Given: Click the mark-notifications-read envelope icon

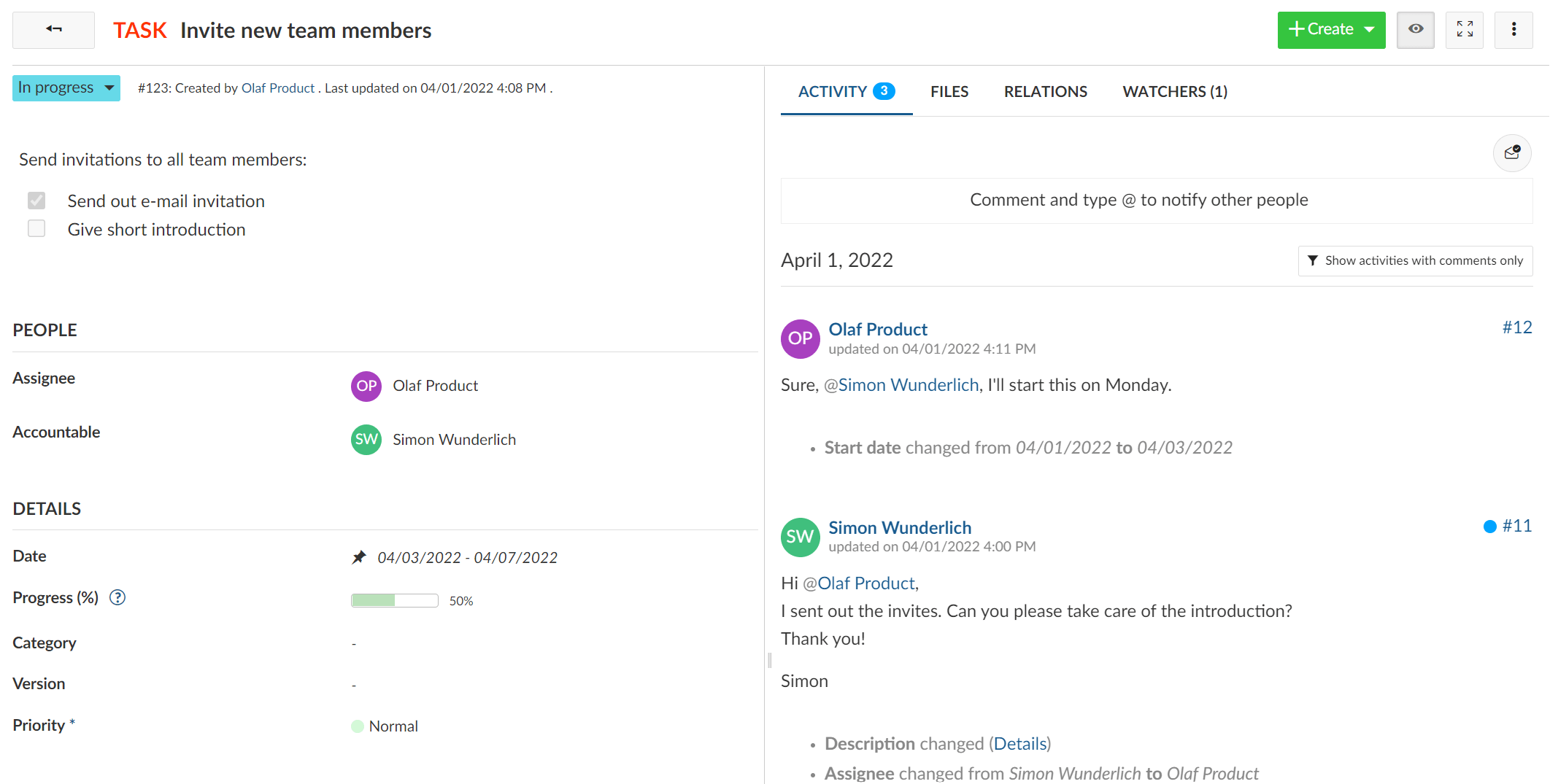Looking at the screenshot, I should pyautogui.click(x=1512, y=153).
